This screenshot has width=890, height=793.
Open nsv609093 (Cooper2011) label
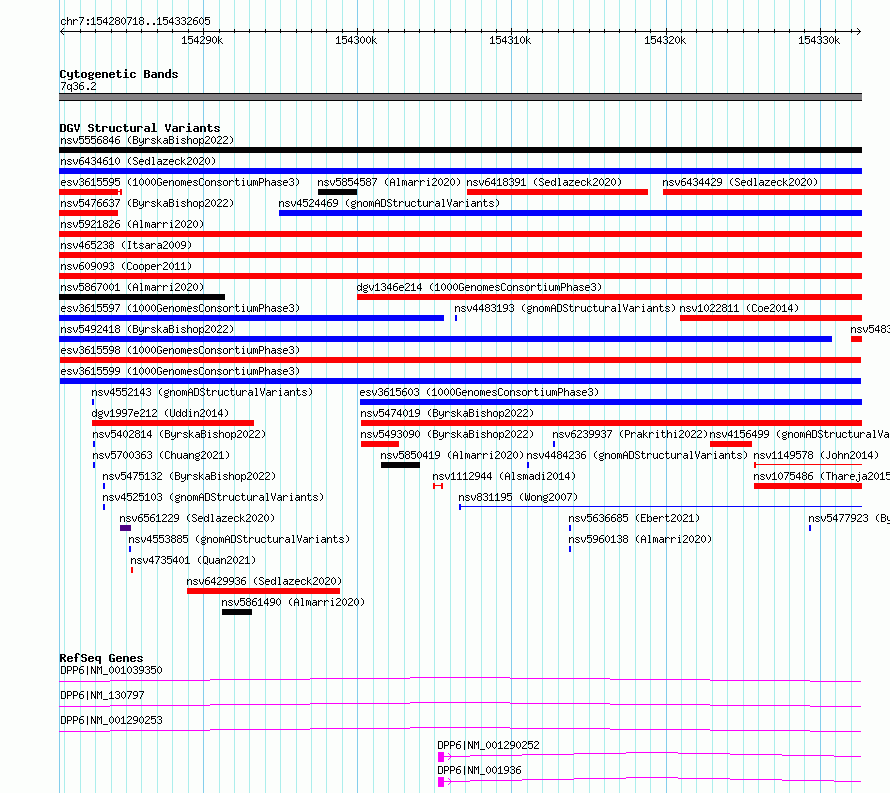pyautogui.click(x=126, y=266)
